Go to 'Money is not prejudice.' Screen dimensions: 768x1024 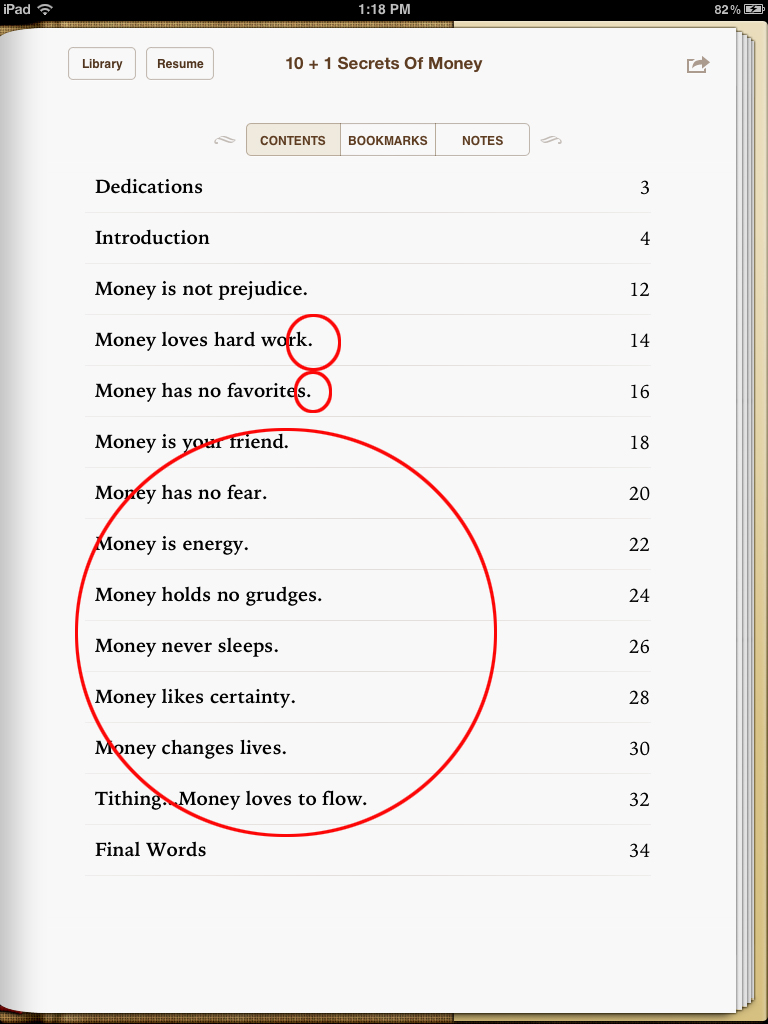(368, 289)
